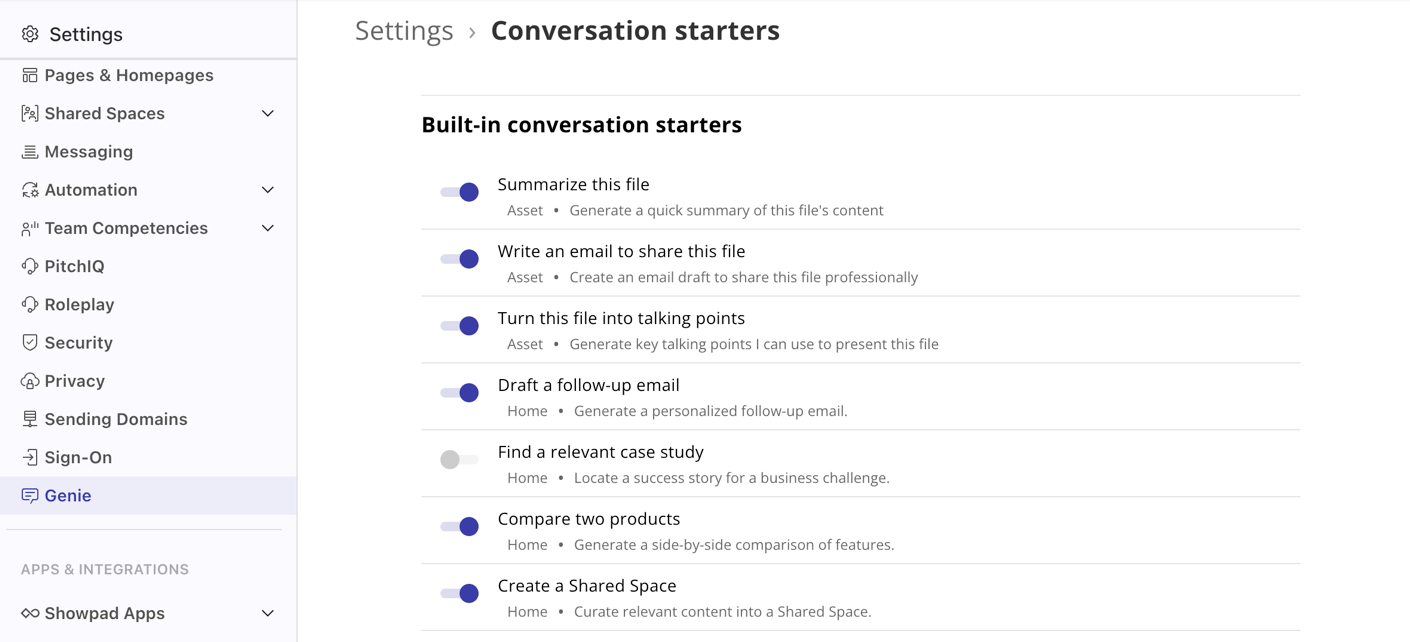Image resolution: width=1410 pixels, height=642 pixels.
Task: Click the Security shield icon
Action: click(x=27, y=342)
